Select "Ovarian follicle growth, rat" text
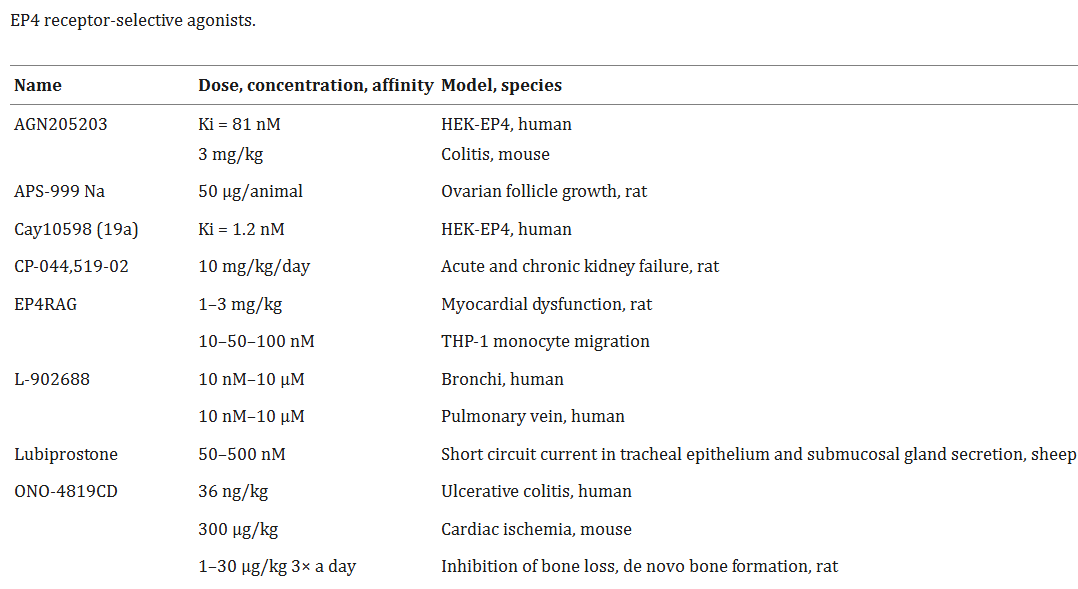This screenshot has height=589, width=1078. pyautogui.click(x=544, y=191)
